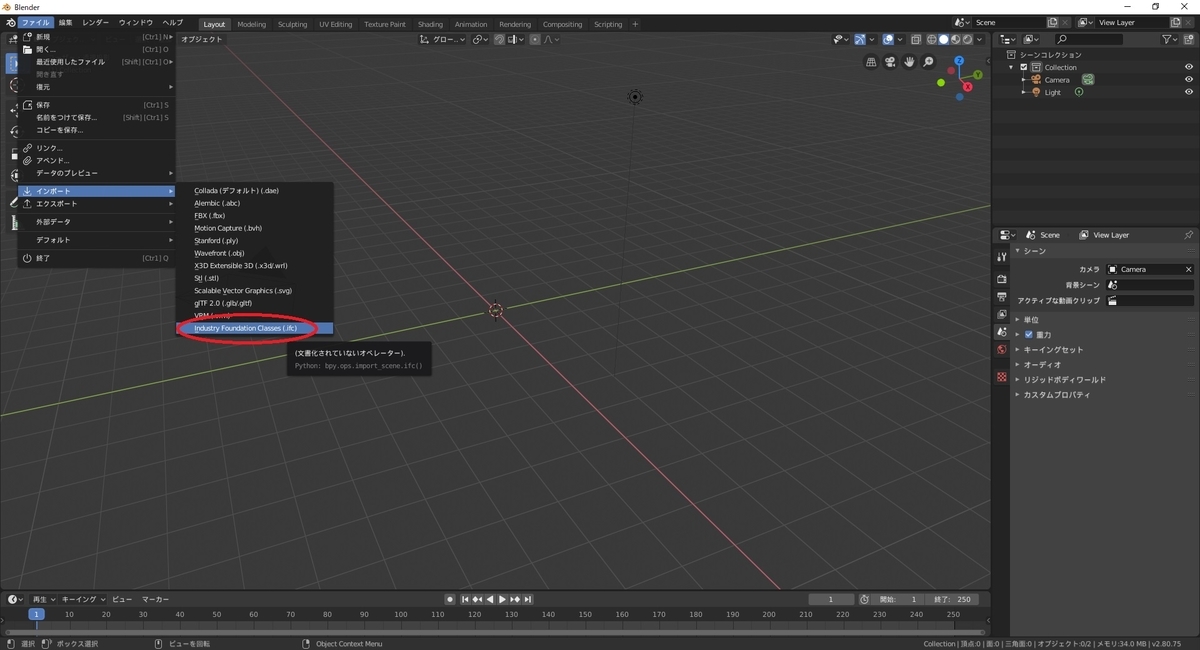Toggle show gizmo button in header
This screenshot has height=650, width=1200.
(859, 39)
